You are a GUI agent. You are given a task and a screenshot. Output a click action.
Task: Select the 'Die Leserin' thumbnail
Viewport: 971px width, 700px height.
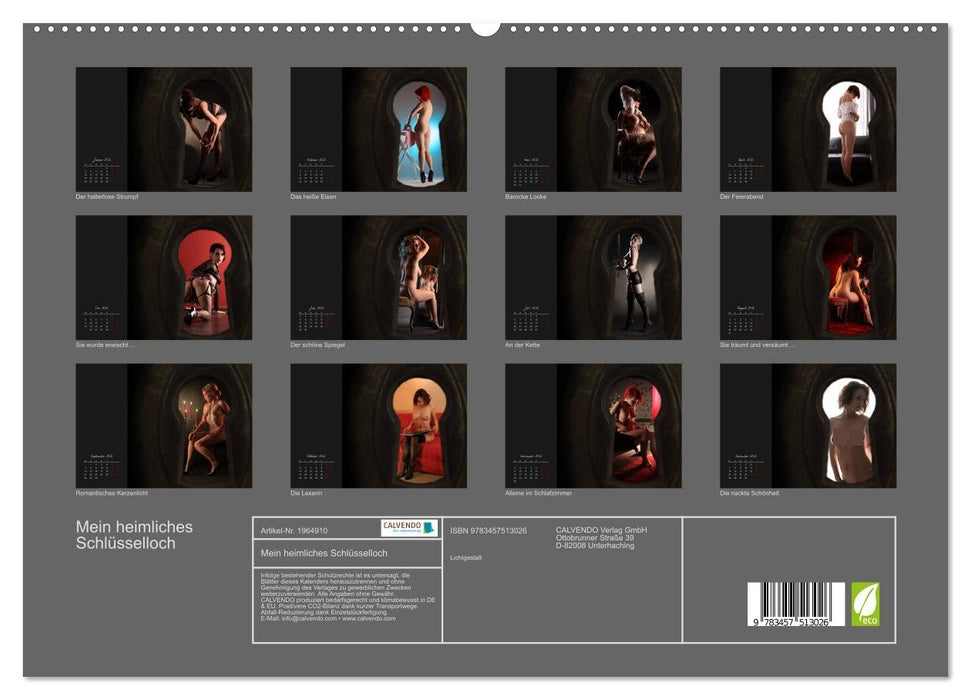coord(378,425)
